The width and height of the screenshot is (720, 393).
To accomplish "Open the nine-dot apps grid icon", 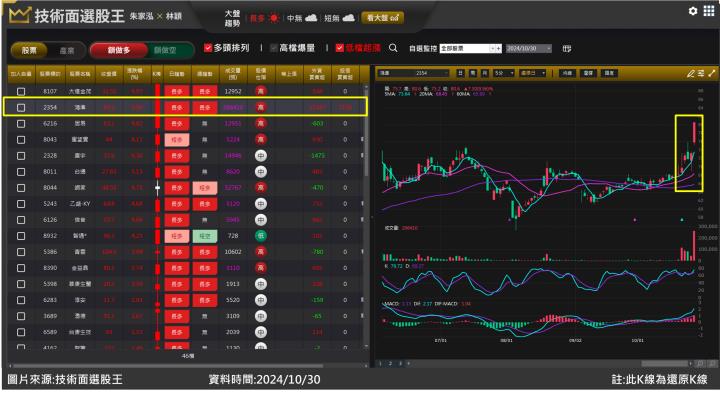I will coord(709,11).
